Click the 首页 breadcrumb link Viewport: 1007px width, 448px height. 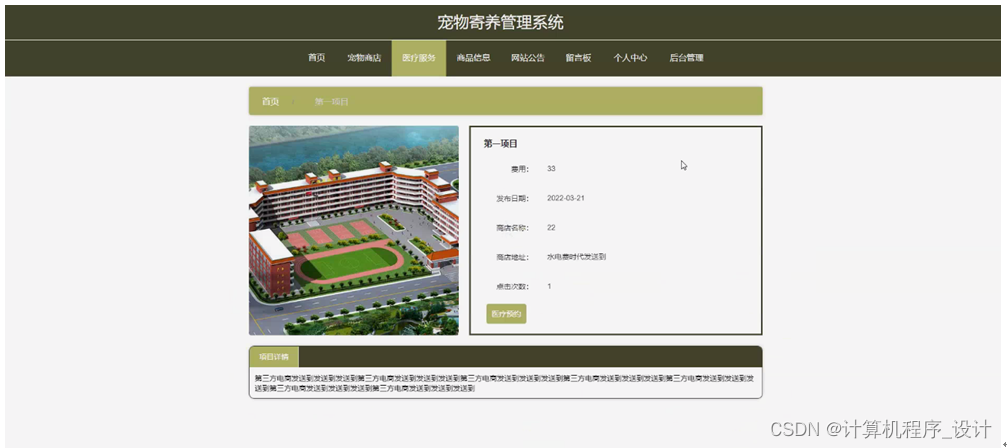coord(270,101)
